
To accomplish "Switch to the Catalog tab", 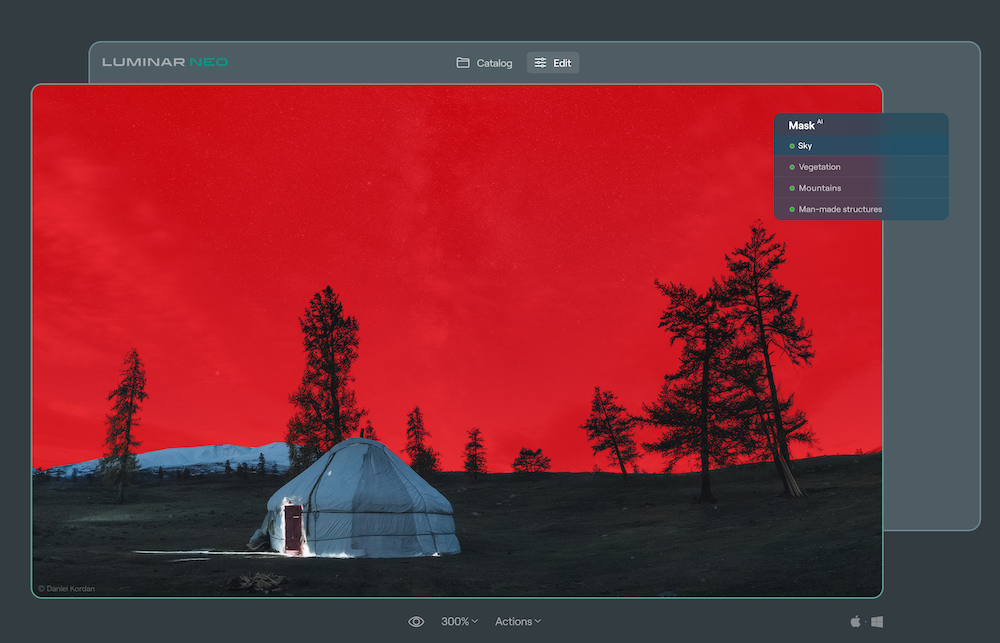I will click(485, 62).
